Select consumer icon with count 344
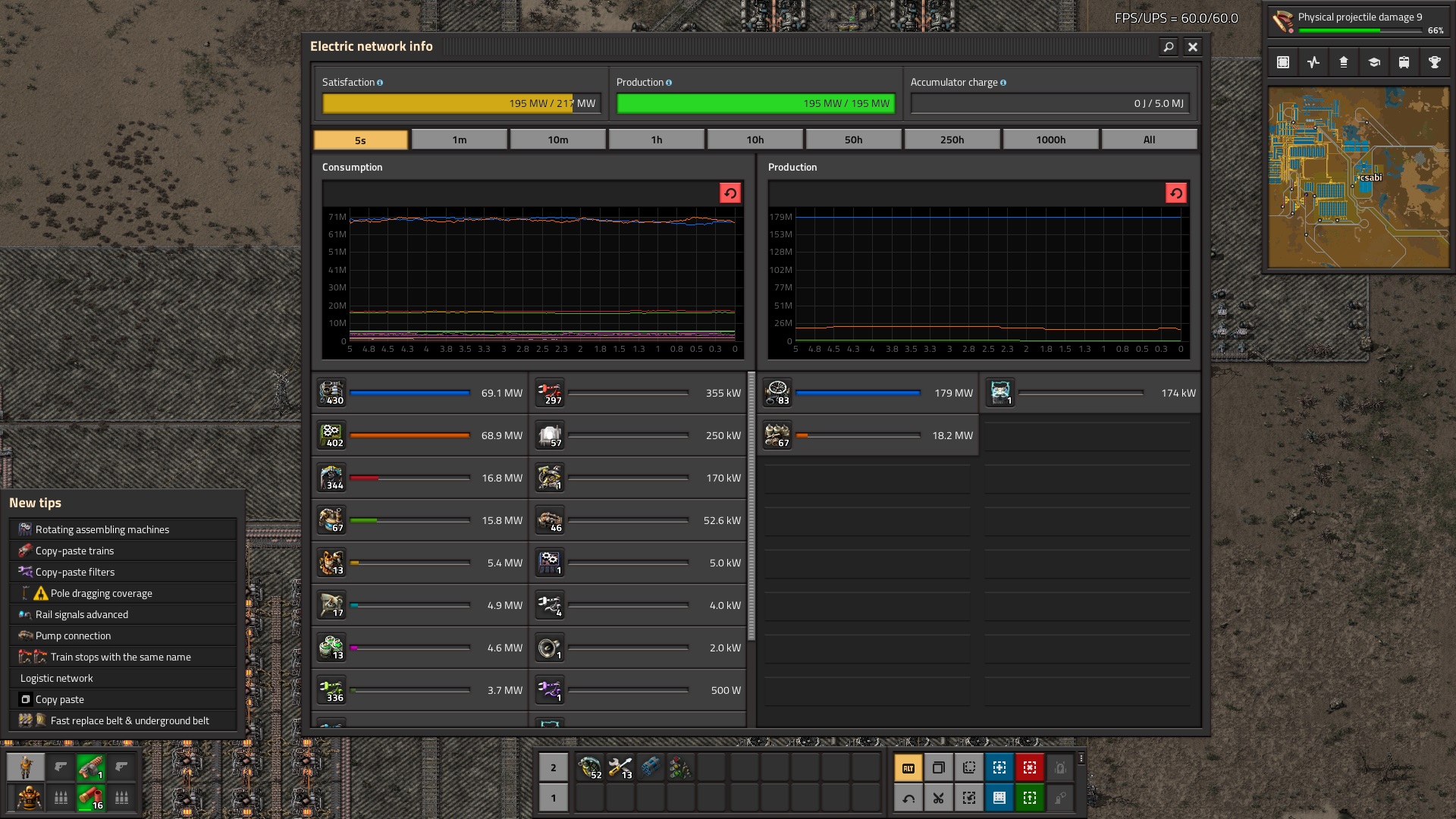This screenshot has height=819, width=1456. click(x=332, y=478)
